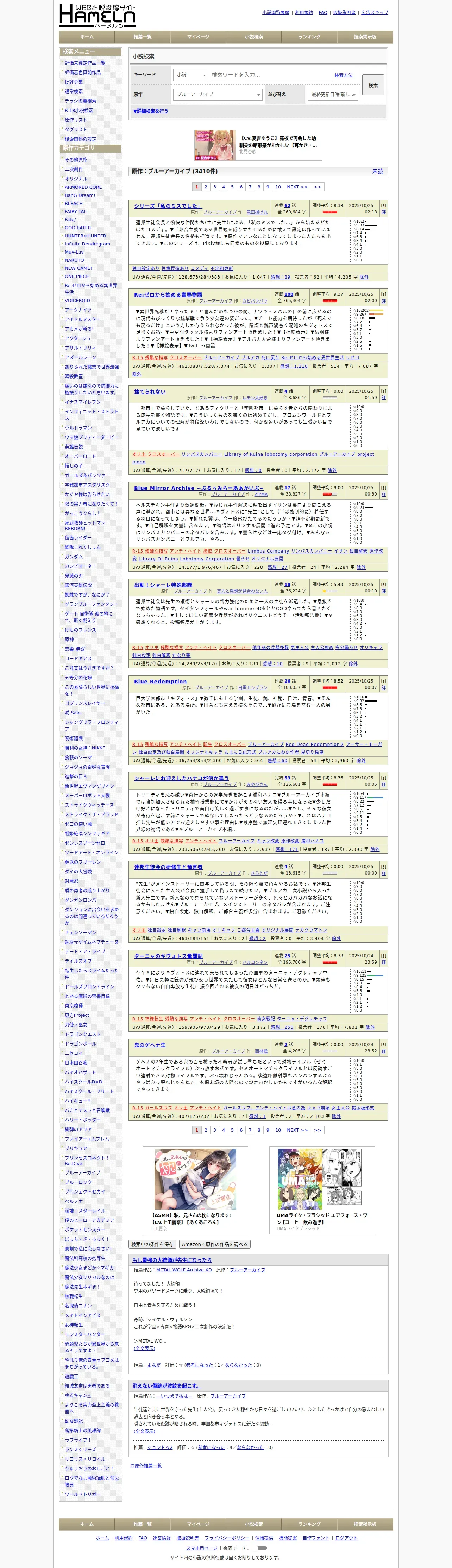The height and width of the screenshot is (1568, 452).
Task: Open novel 魂のゲヘナ生
Action: 150,1045
